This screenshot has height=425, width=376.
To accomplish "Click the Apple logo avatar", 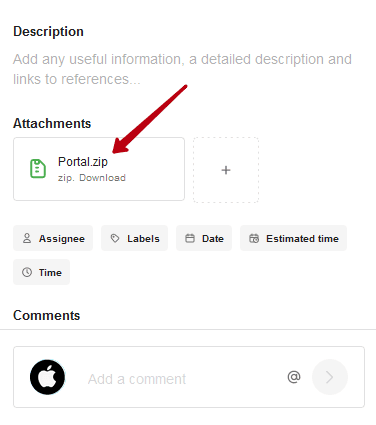I will 47,377.
